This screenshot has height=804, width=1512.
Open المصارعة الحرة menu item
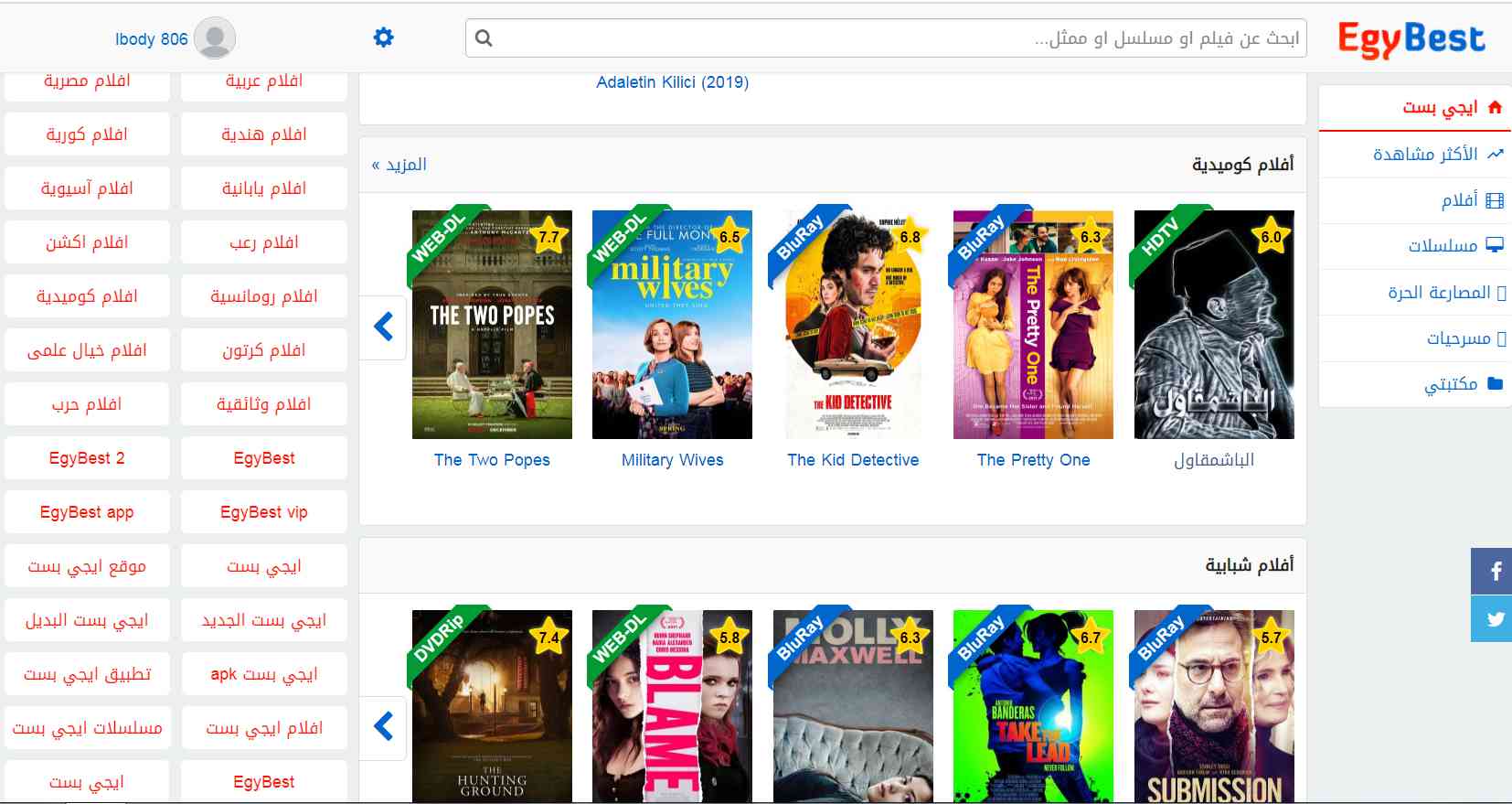pyautogui.click(x=1414, y=293)
